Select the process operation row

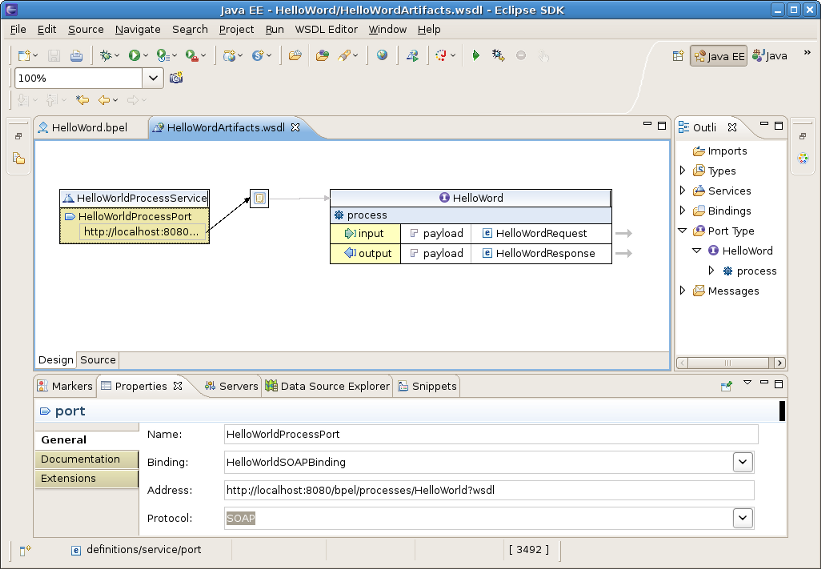tap(471, 215)
